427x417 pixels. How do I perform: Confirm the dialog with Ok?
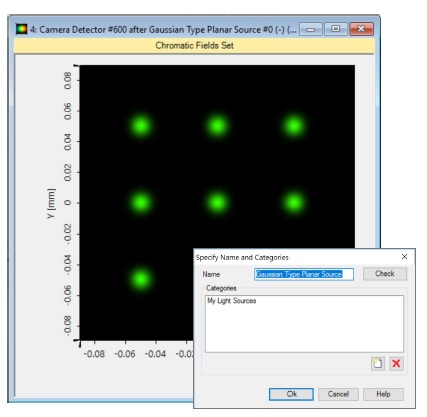click(291, 394)
